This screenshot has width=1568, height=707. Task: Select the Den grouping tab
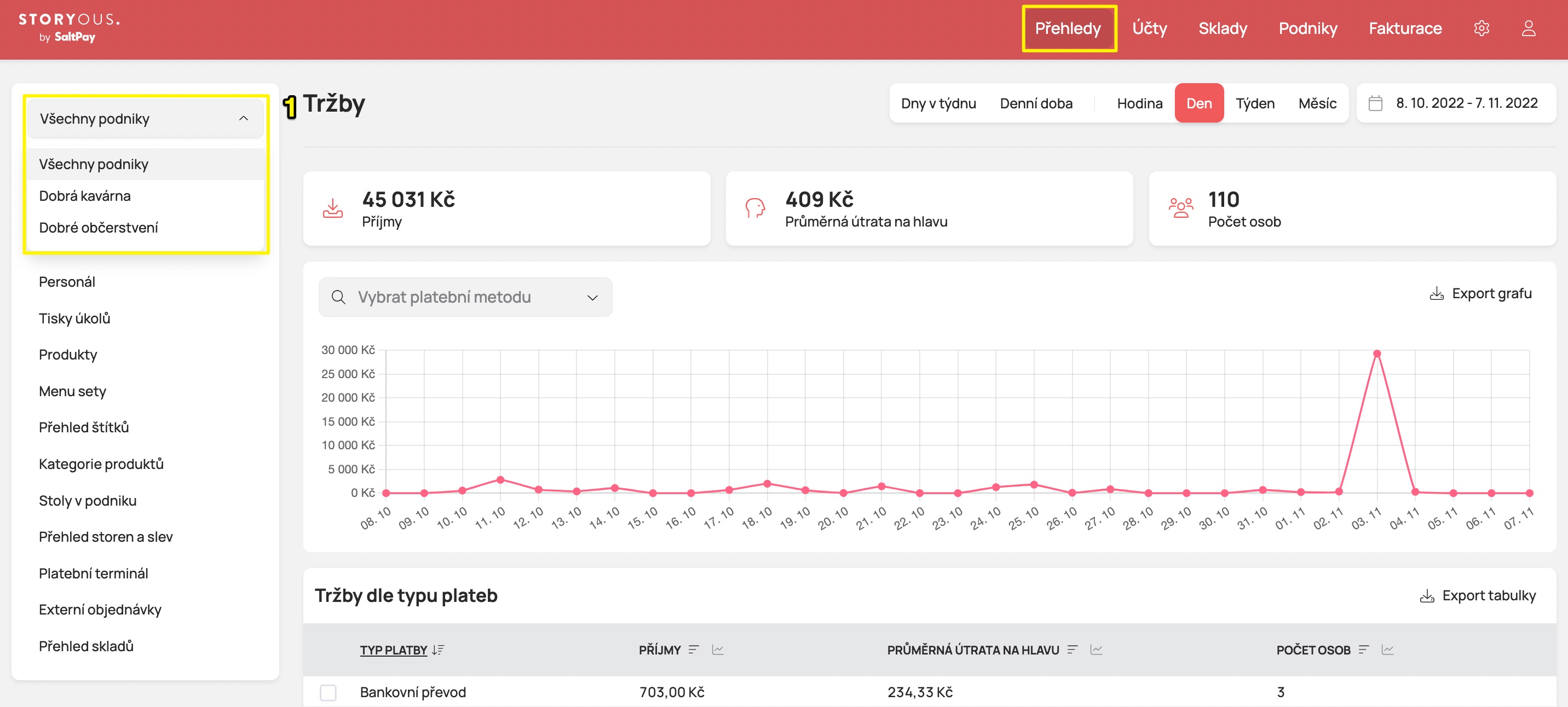click(1199, 103)
